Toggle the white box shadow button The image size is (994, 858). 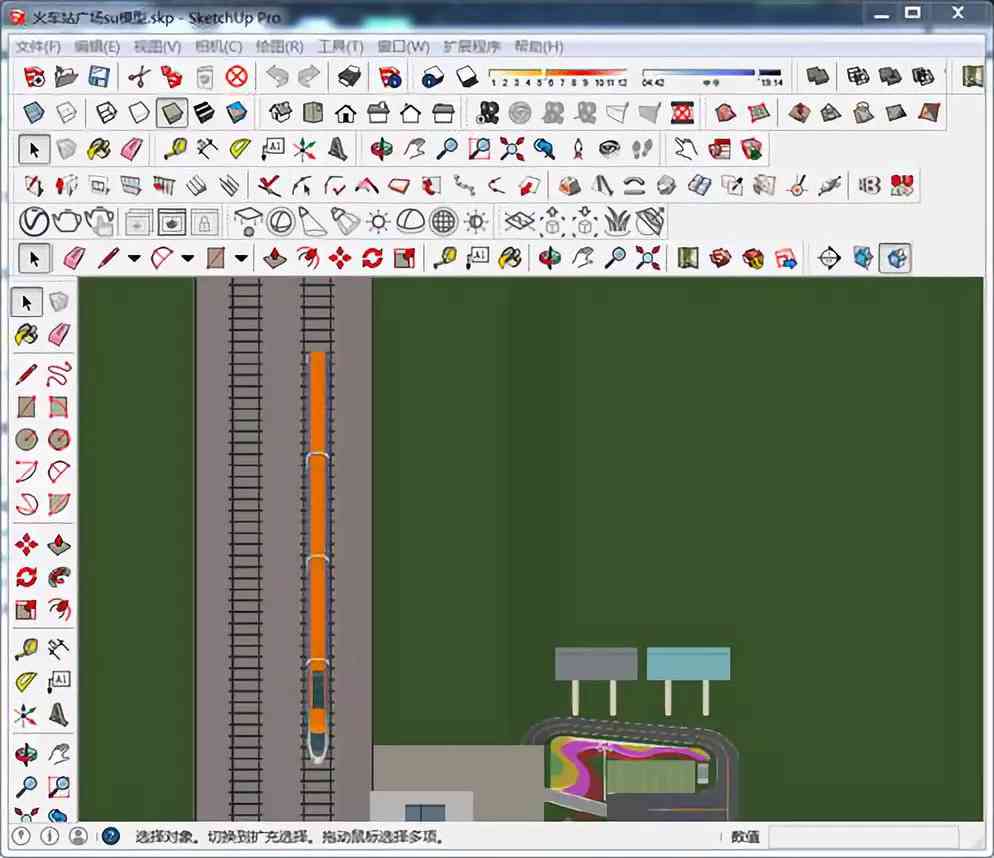[x=466, y=77]
